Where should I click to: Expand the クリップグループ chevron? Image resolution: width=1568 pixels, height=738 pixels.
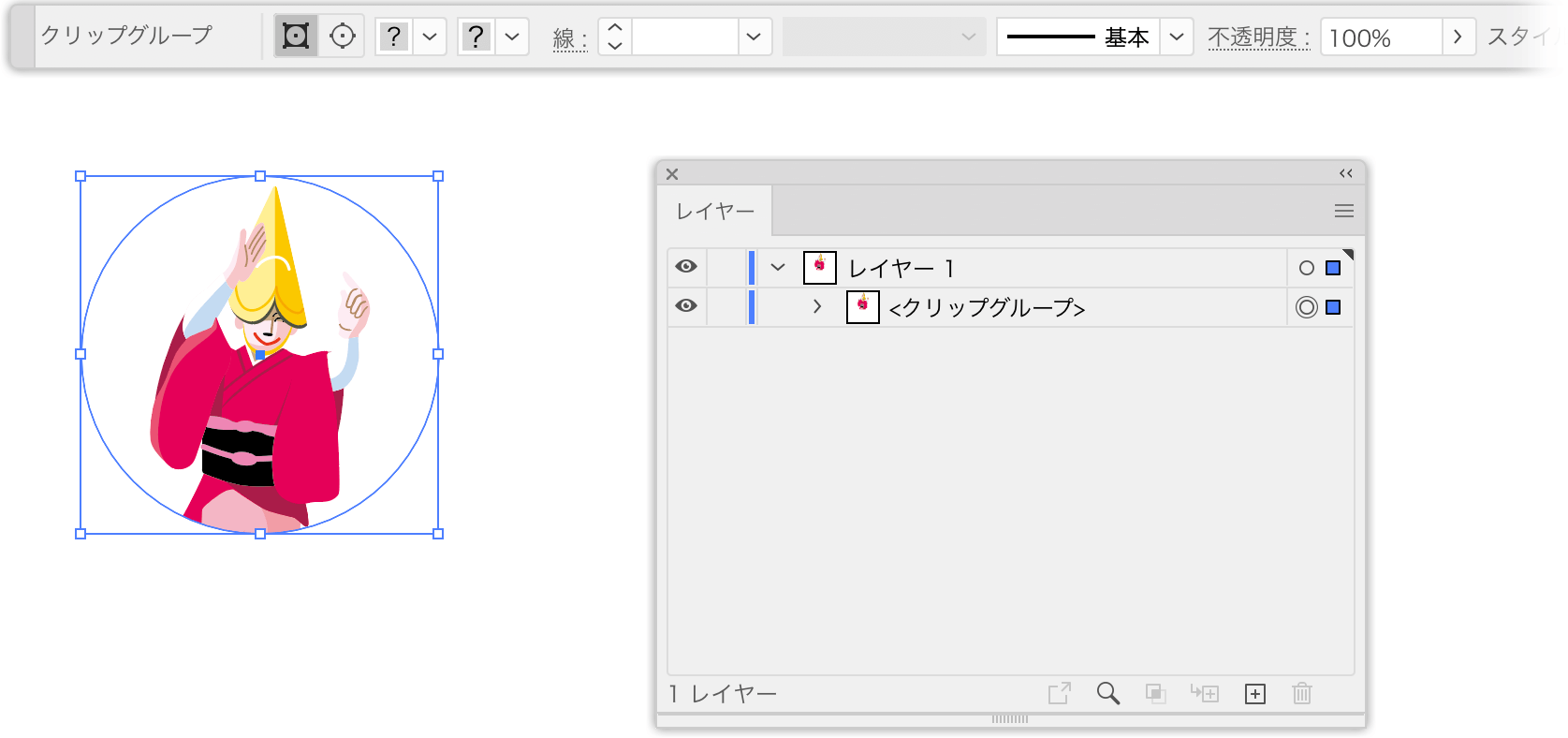click(817, 306)
